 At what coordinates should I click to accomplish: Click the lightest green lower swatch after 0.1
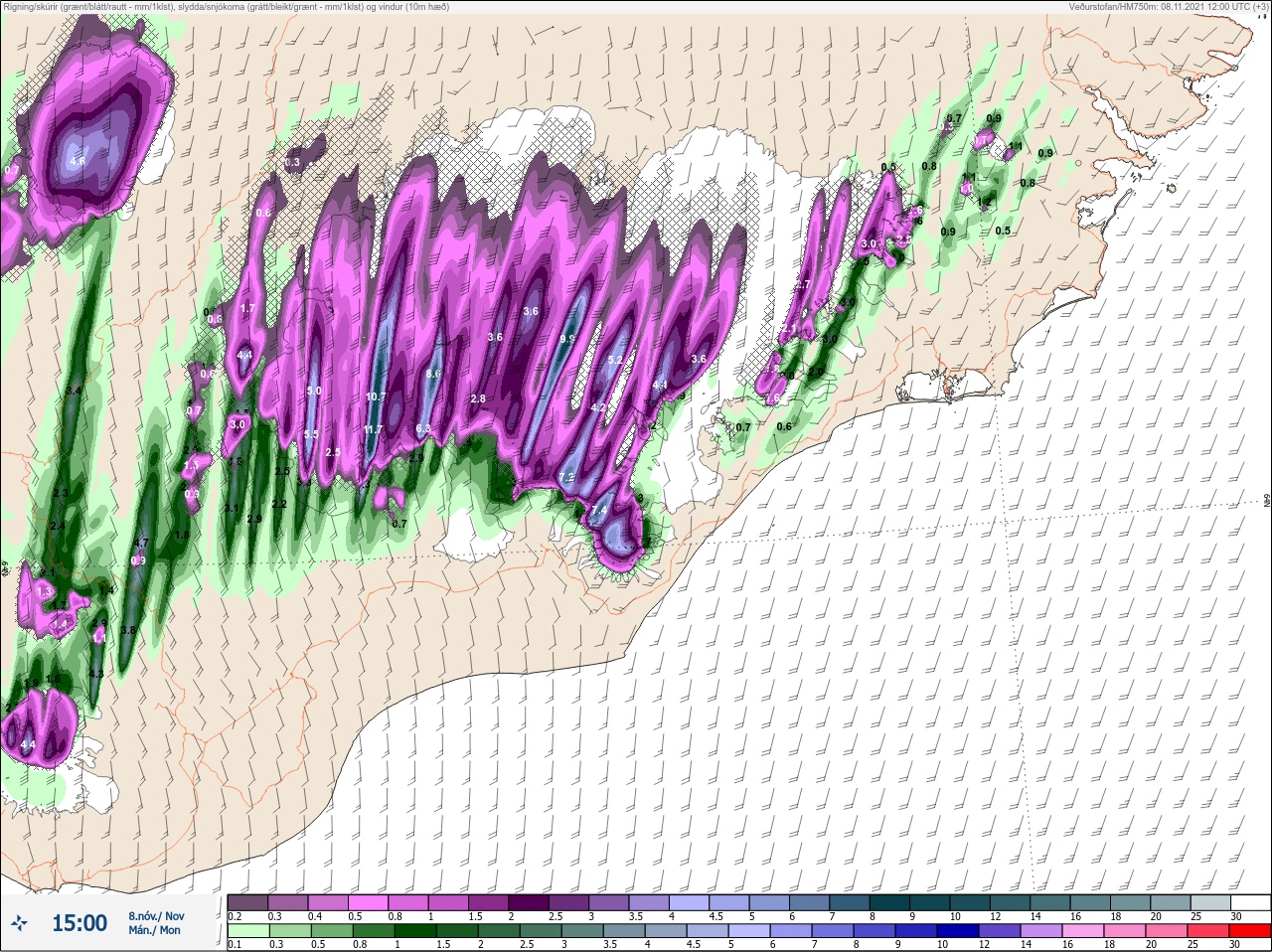tap(248, 931)
